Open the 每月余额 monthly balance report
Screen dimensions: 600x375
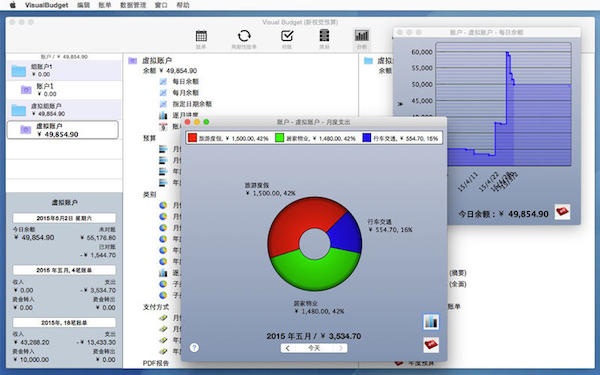coord(185,93)
